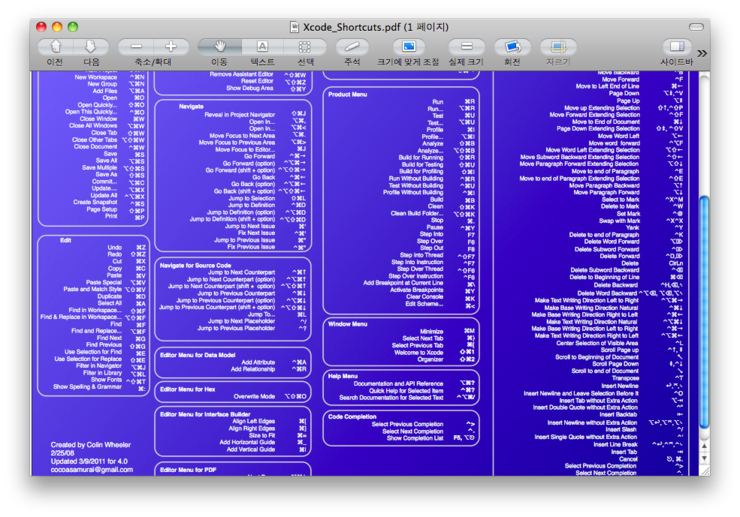This screenshot has width=740, height=517.
Task: Click 'Add Breakpoint at Current Line' row
Action: click(419, 283)
